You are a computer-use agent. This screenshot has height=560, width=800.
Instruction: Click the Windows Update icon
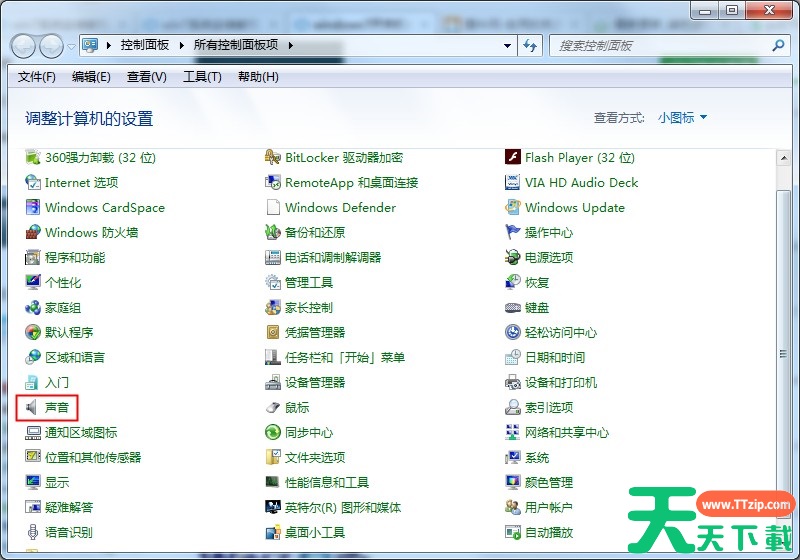pyautogui.click(x=513, y=208)
